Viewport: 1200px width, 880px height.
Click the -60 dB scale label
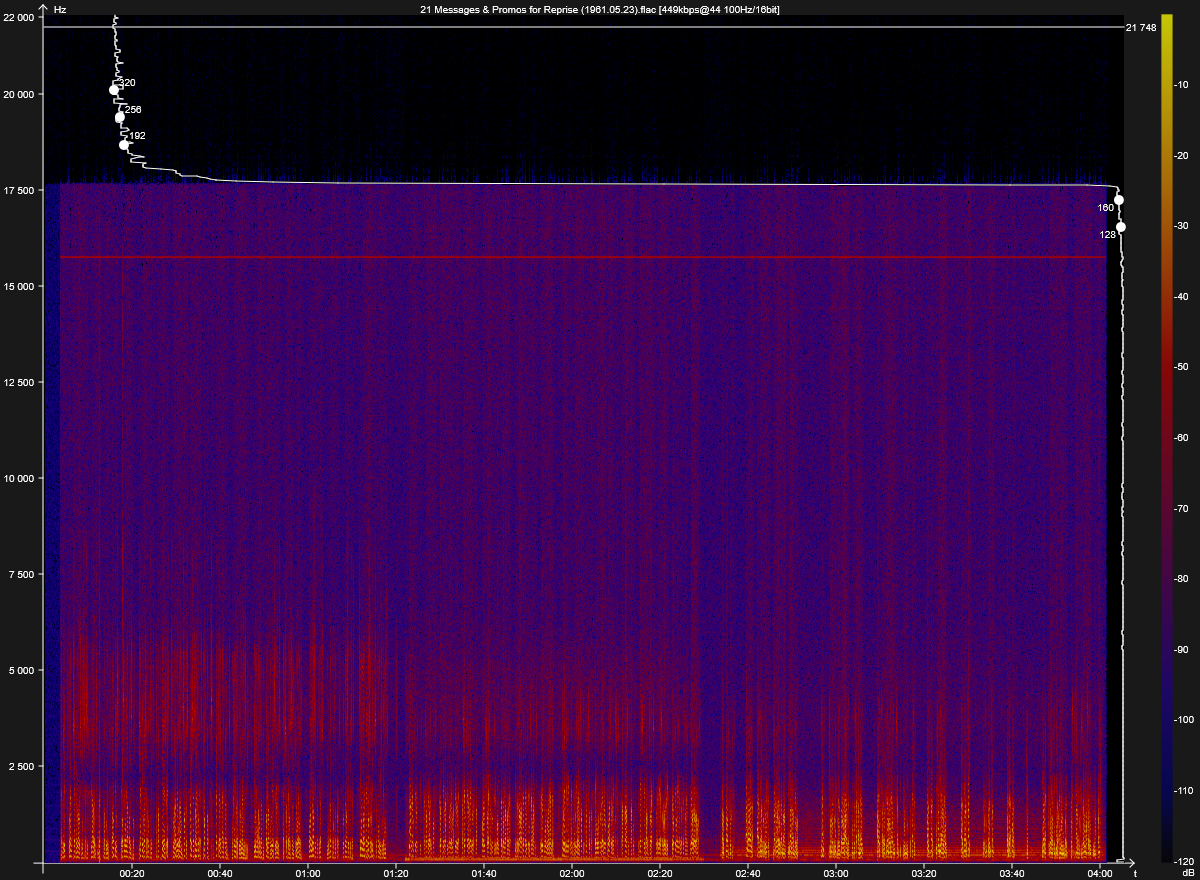pos(1181,438)
